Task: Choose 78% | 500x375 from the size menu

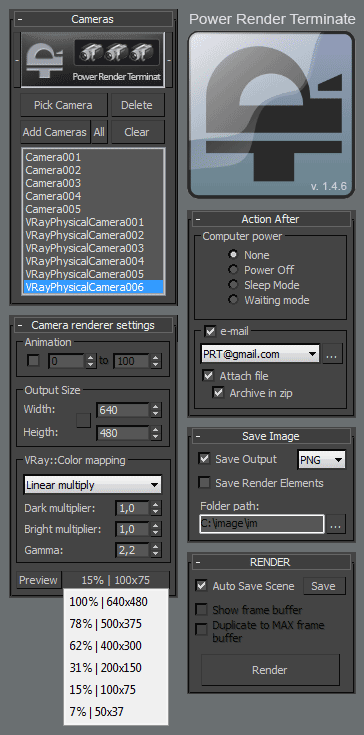Action: (x=116, y=624)
